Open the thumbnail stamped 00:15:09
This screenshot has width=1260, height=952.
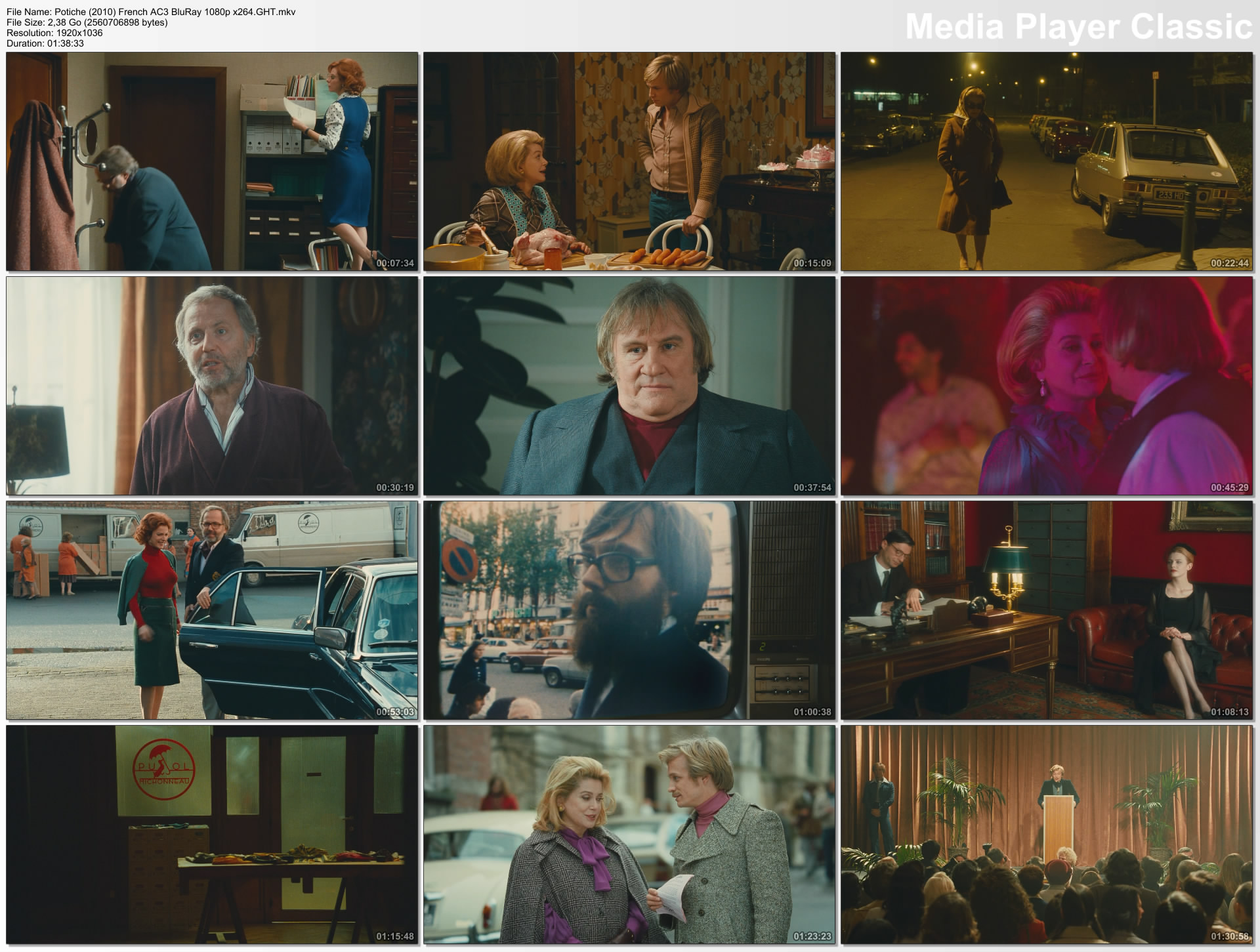(629, 161)
